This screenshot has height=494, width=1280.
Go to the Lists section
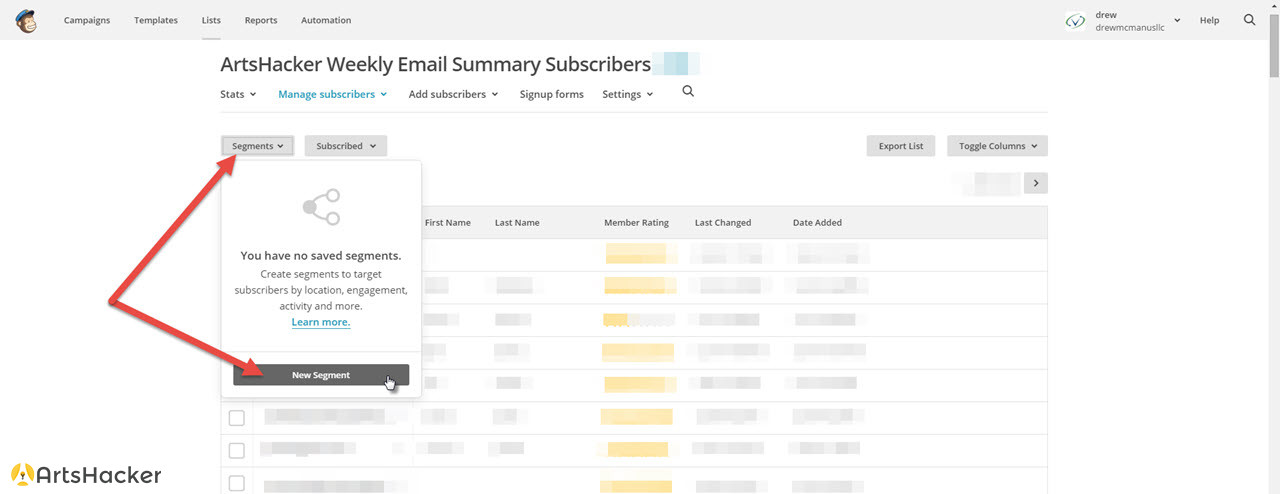click(211, 20)
